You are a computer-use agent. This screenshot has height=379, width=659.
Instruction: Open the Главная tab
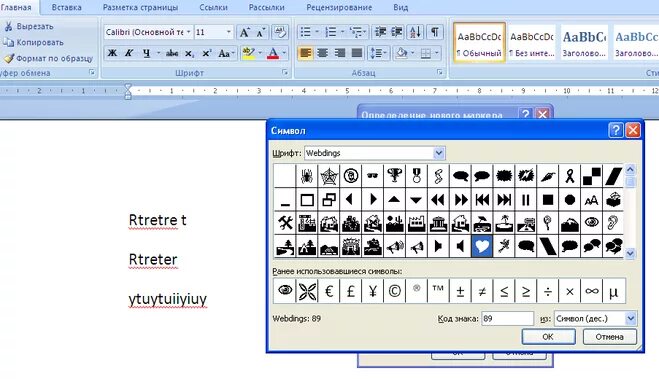16,7
